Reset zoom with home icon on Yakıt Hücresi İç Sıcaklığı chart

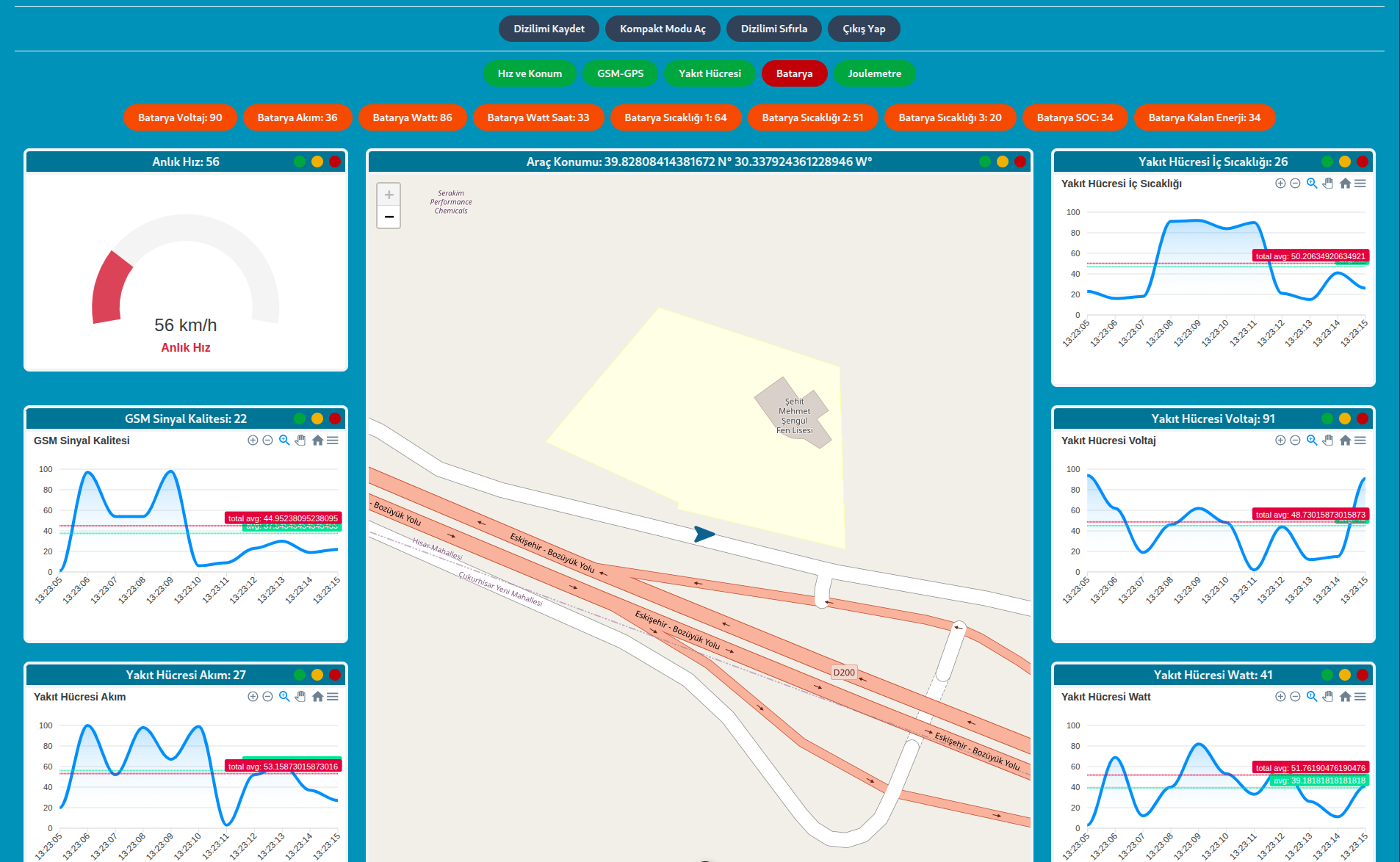1345,184
